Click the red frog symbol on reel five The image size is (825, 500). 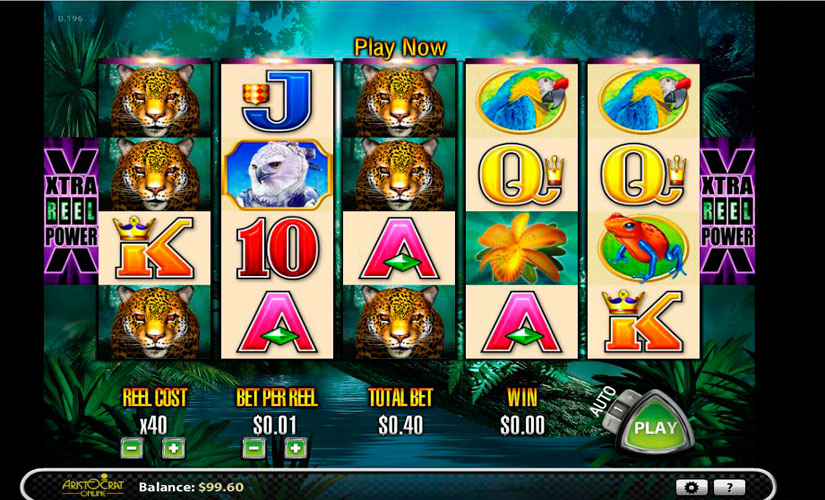click(x=643, y=247)
